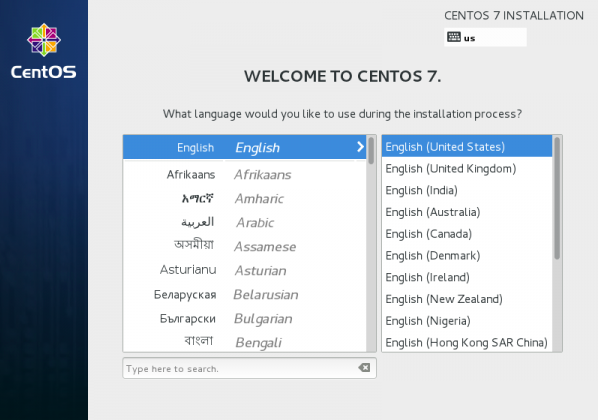Choose Amharic language

pos(244,199)
